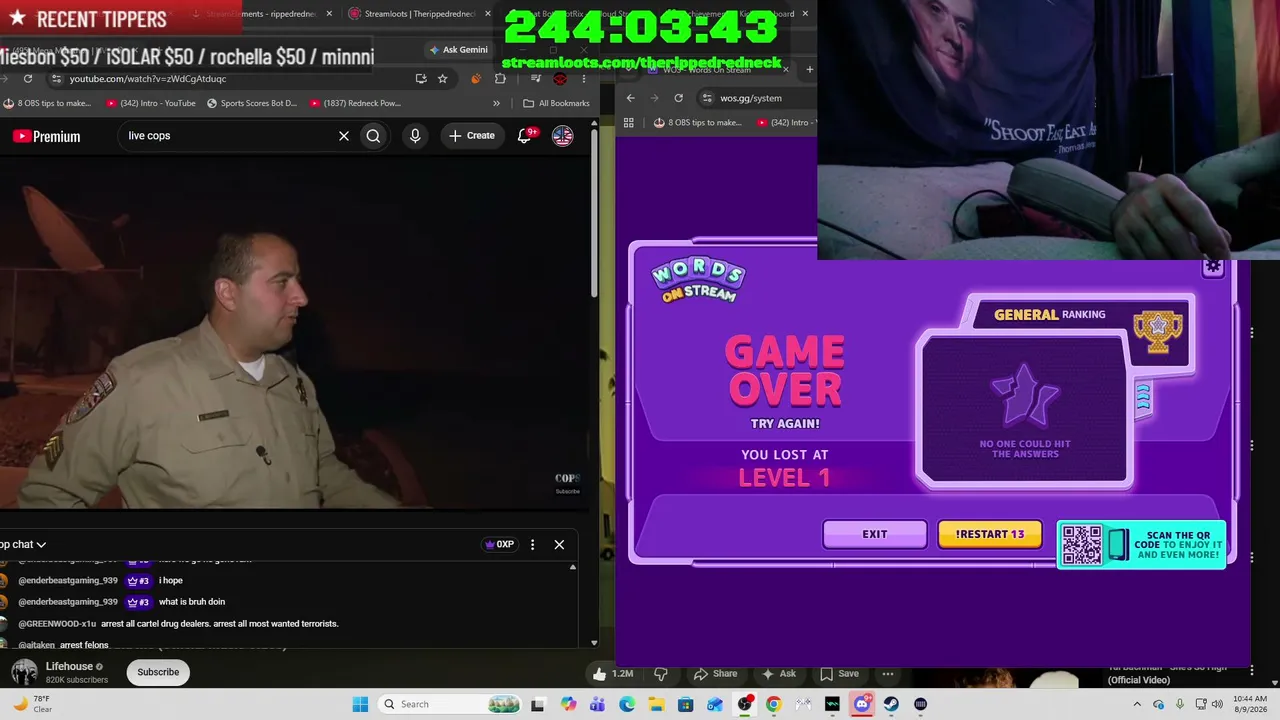Click the General Ranking trophy icon
The image size is (1280, 720).
pyautogui.click(x=1158, y=332)
